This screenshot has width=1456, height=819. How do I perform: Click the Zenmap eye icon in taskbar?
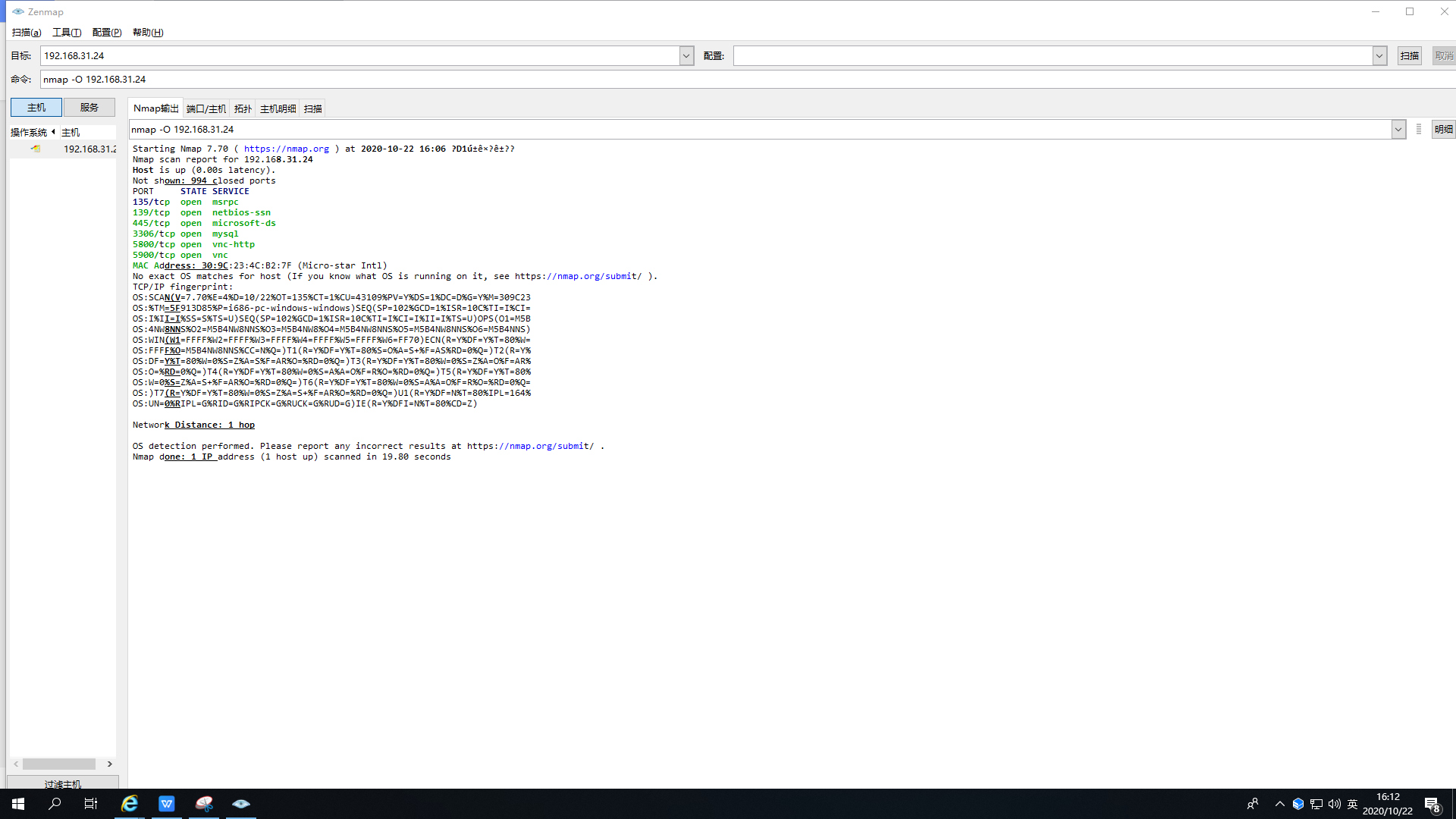[x=241, y=804]
